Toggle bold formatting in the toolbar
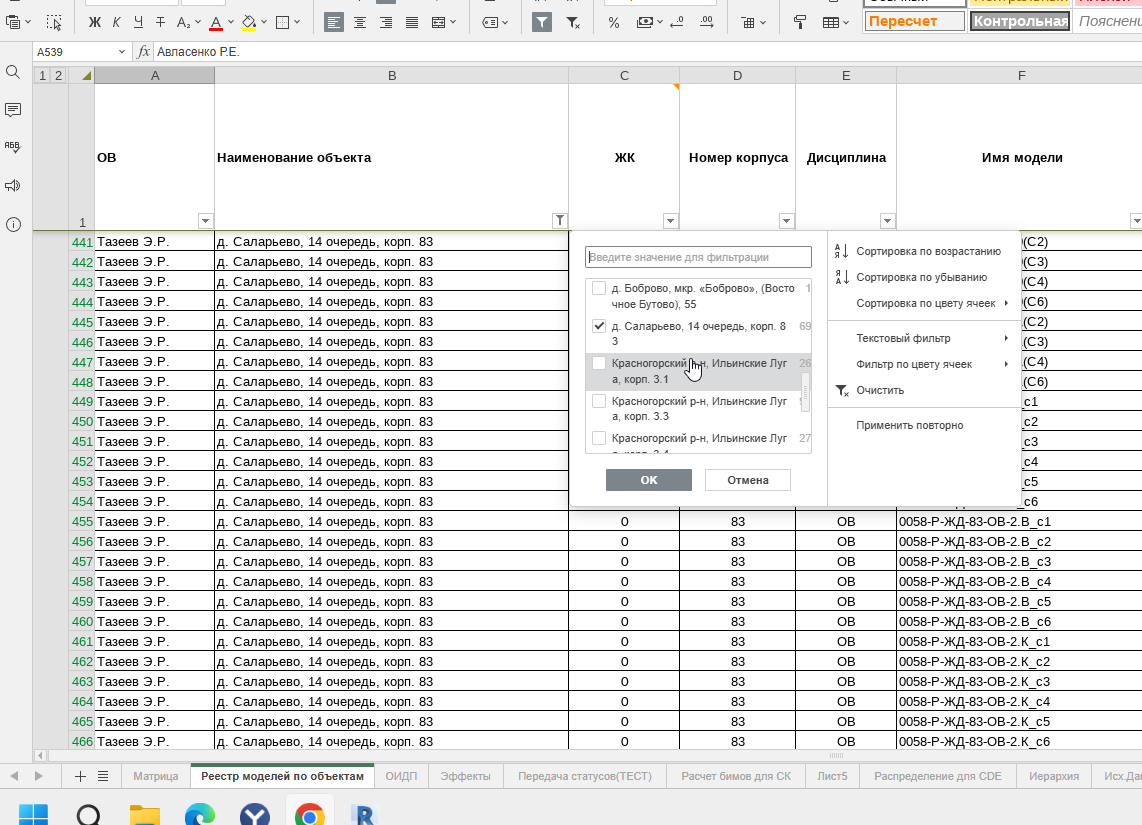This screenshot has height=825, width=1142. click(x=95, y=22)
